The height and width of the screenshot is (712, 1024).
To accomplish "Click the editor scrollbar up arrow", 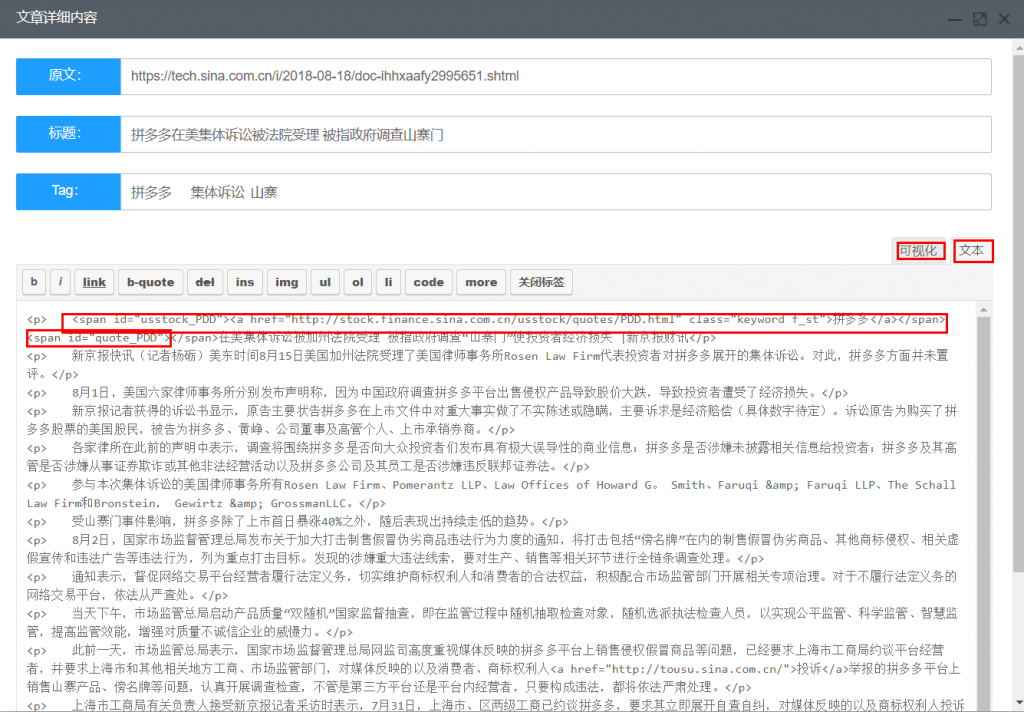I will 984,310.
